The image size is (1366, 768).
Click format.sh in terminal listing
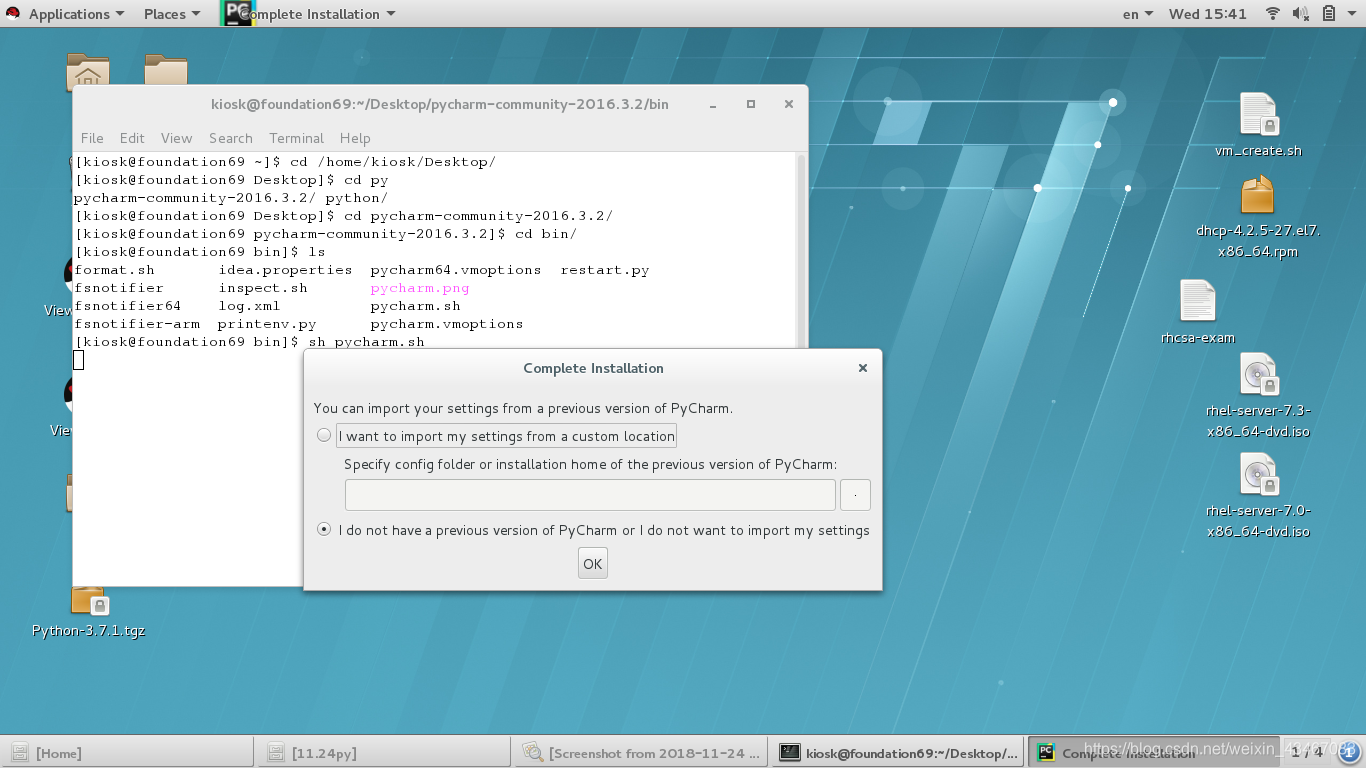point(114,270)
